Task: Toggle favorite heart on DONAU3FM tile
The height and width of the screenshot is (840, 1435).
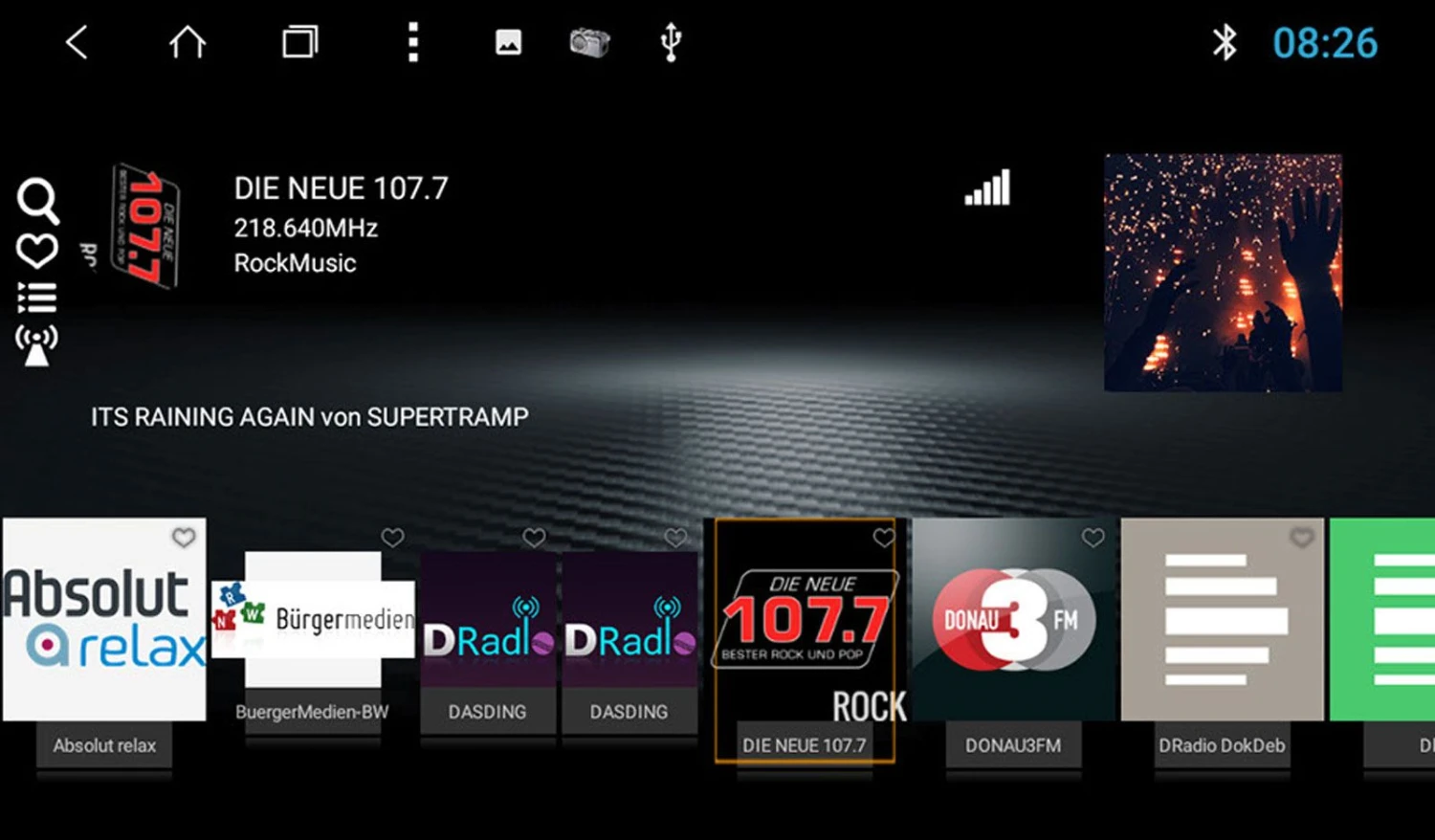Action: (1093, 538)
